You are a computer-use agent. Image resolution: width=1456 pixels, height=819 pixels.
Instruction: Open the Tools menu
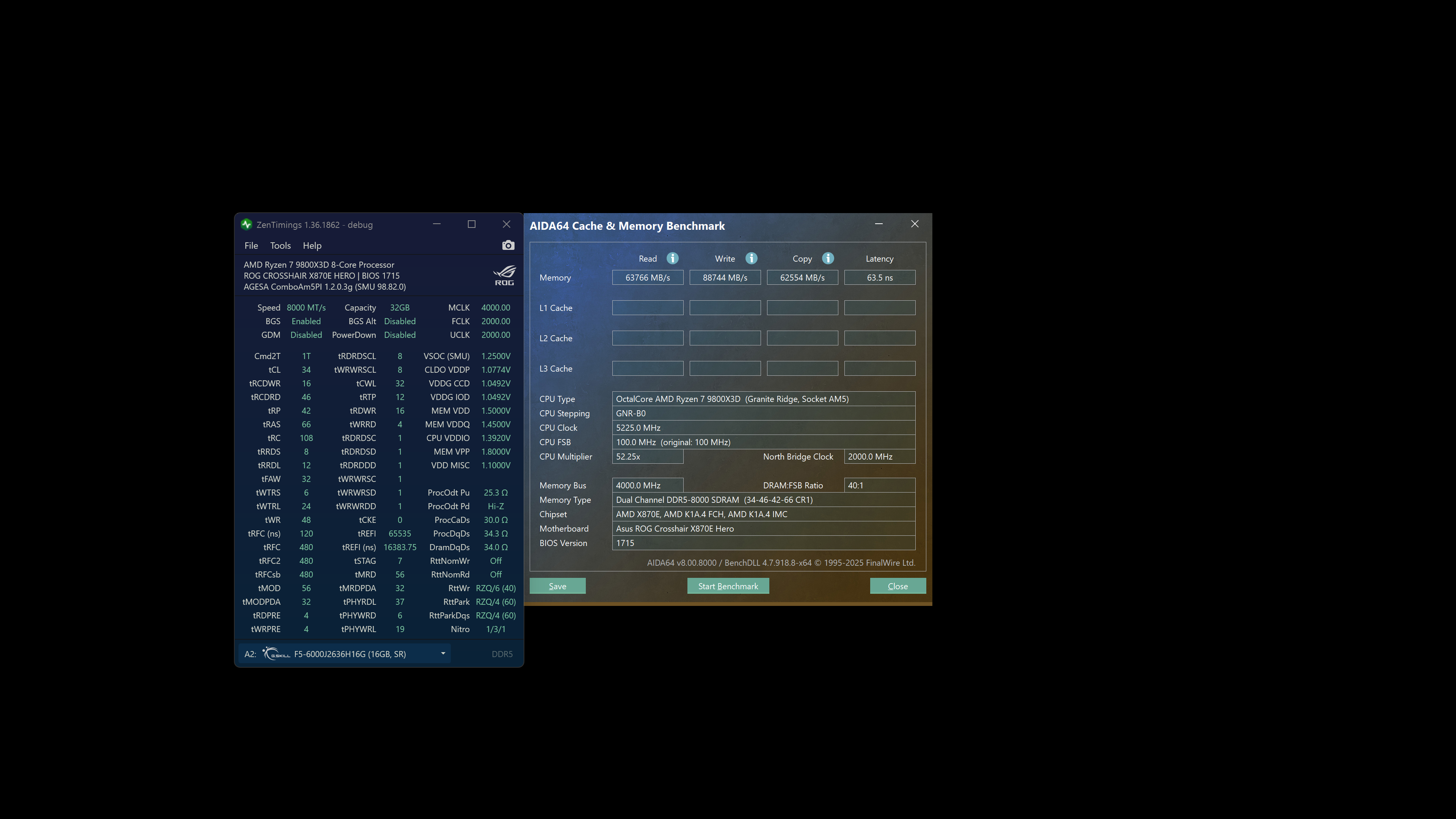[x=280, y=245]
